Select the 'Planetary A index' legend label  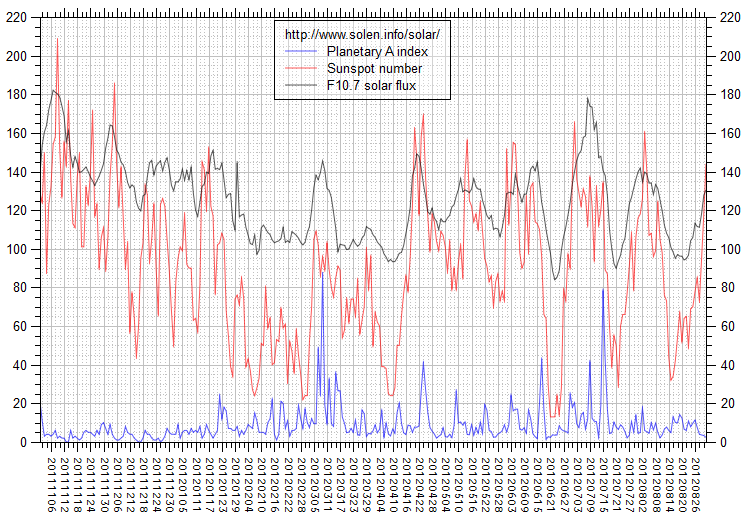[x=377, y=51]
